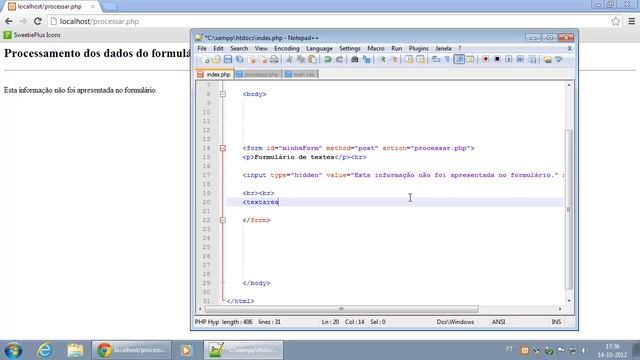
Task: Toggle INS mode in status bar
Action: pos(556,322)
